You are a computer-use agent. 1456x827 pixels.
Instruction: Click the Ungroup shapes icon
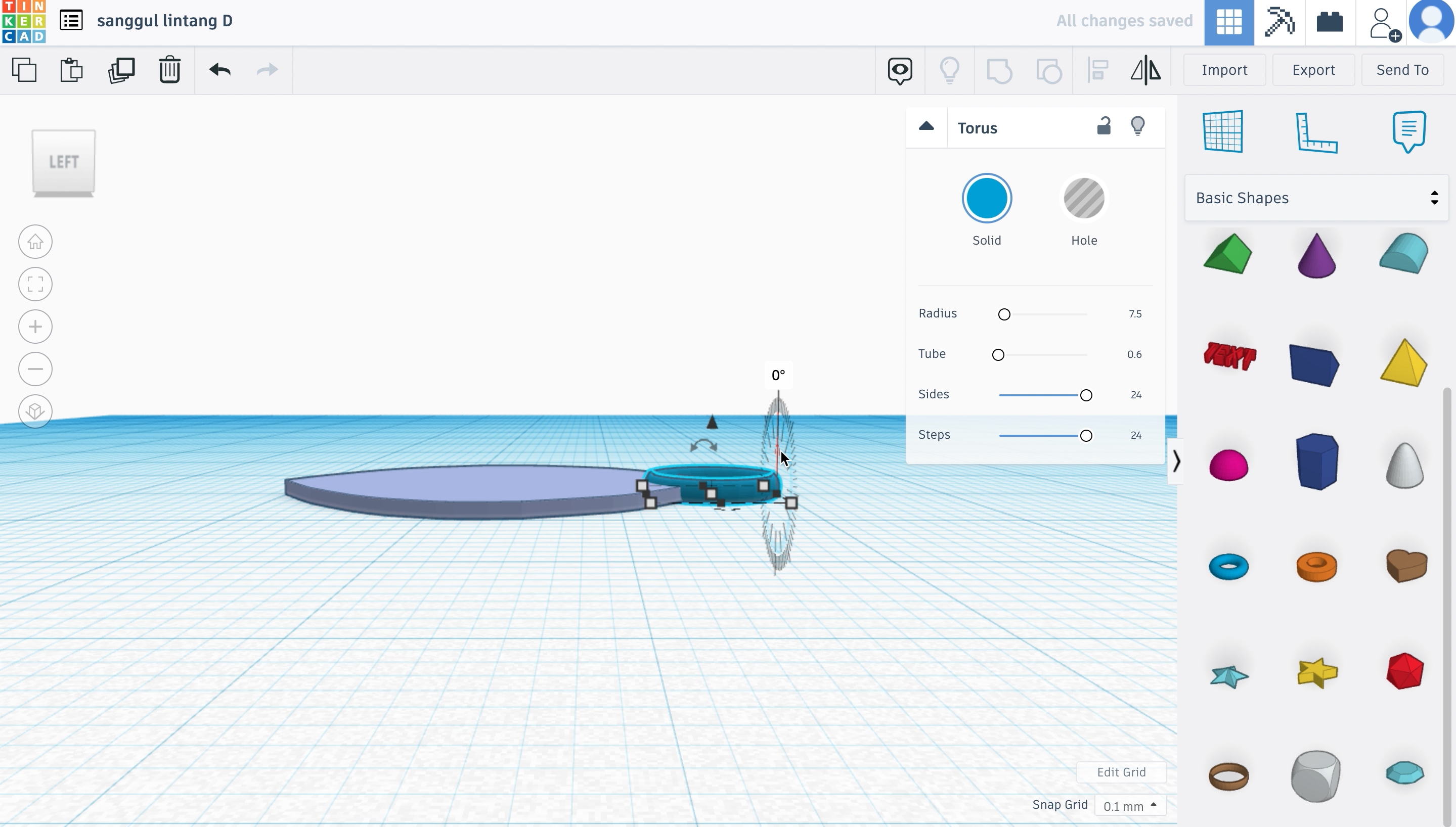(x=1049, y=71)
